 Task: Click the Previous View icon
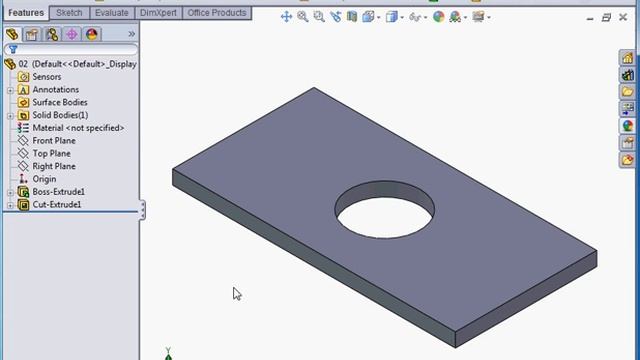pos(336,17)
